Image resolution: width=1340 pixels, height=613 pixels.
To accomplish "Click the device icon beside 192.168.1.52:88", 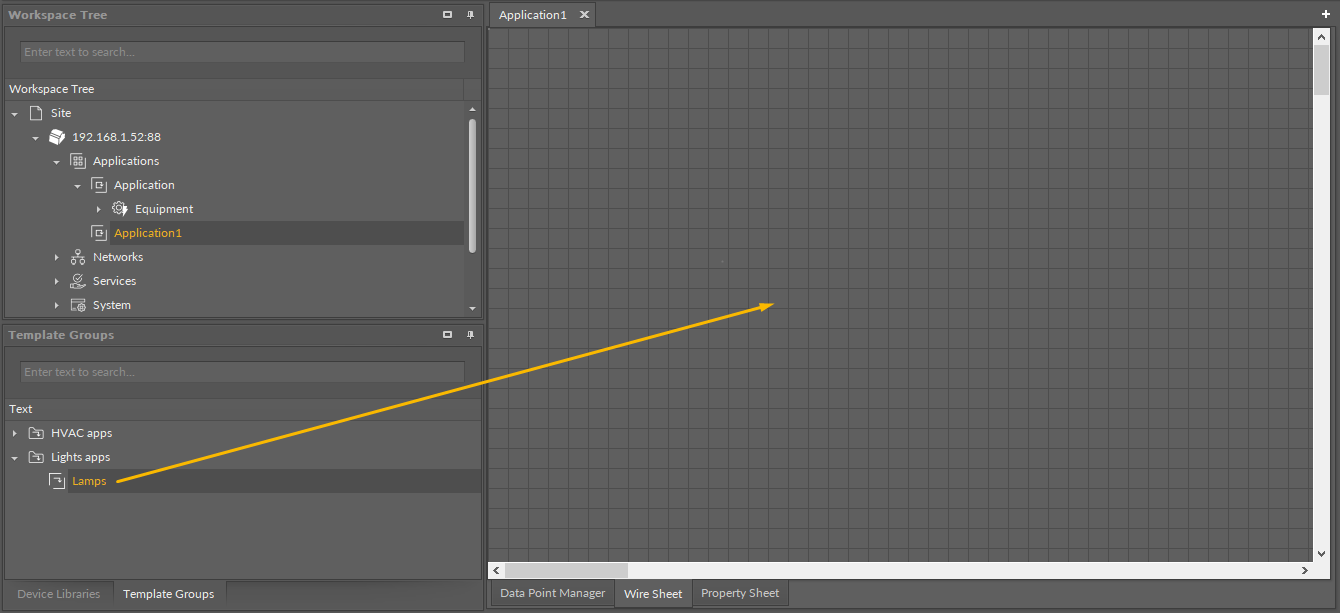I will [57, 137].
